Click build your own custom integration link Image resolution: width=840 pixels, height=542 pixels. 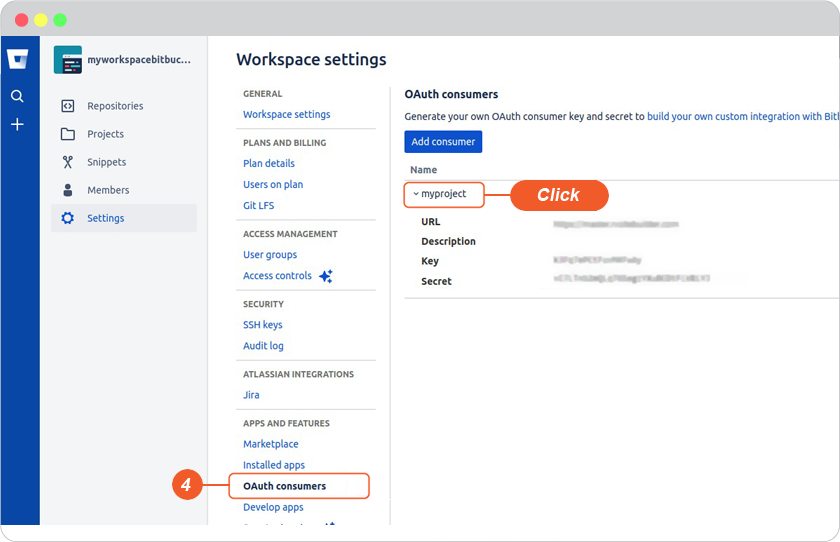[743, 116]
